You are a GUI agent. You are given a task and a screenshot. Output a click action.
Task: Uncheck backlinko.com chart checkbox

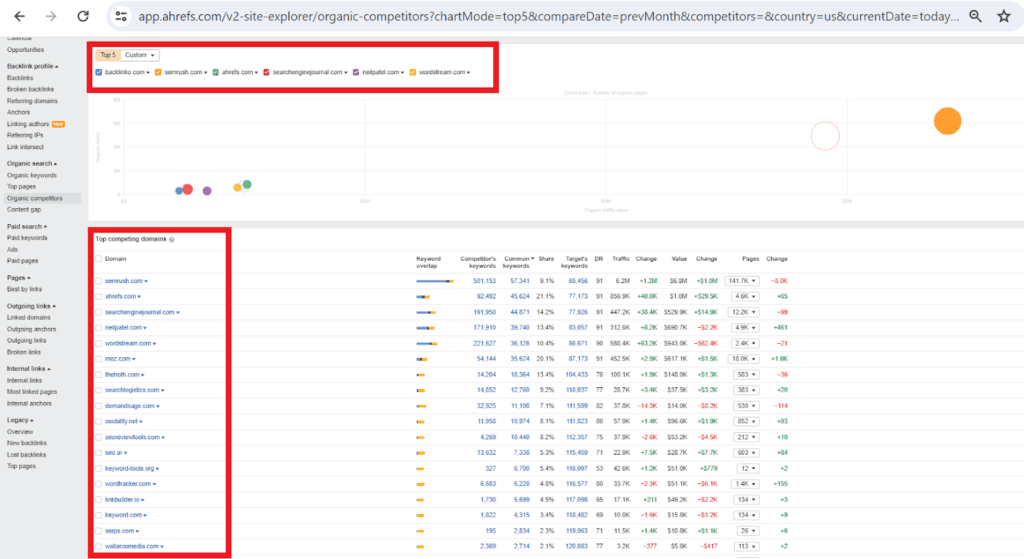pos(99,72)
